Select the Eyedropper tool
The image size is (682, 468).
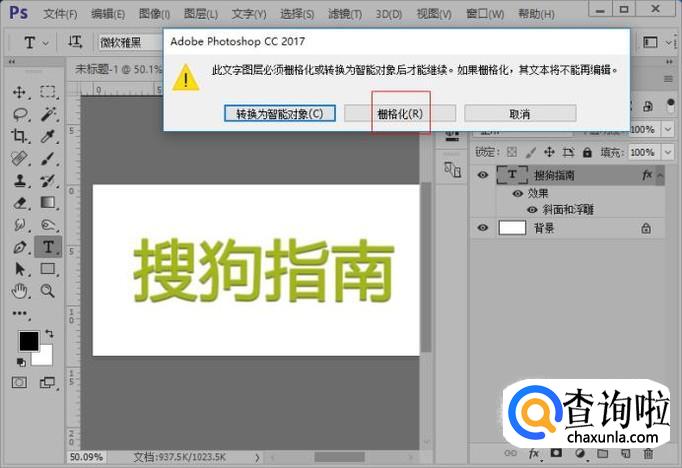(x=47, y=137)
